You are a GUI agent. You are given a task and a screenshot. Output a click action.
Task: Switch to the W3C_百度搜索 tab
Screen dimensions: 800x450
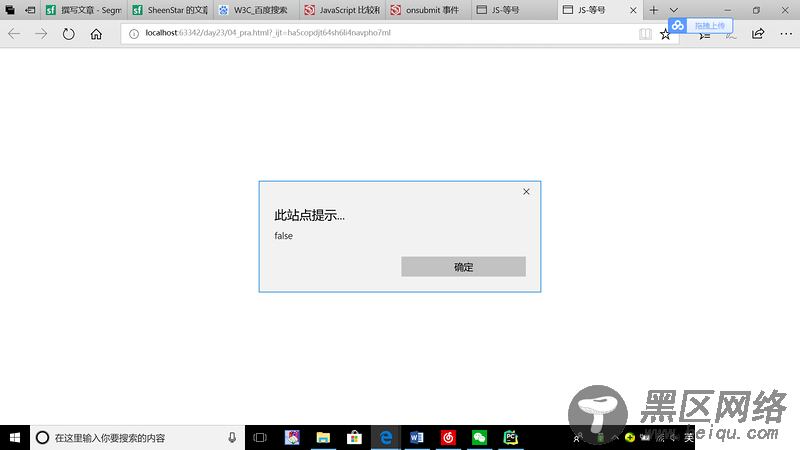(x=256, y=10)
